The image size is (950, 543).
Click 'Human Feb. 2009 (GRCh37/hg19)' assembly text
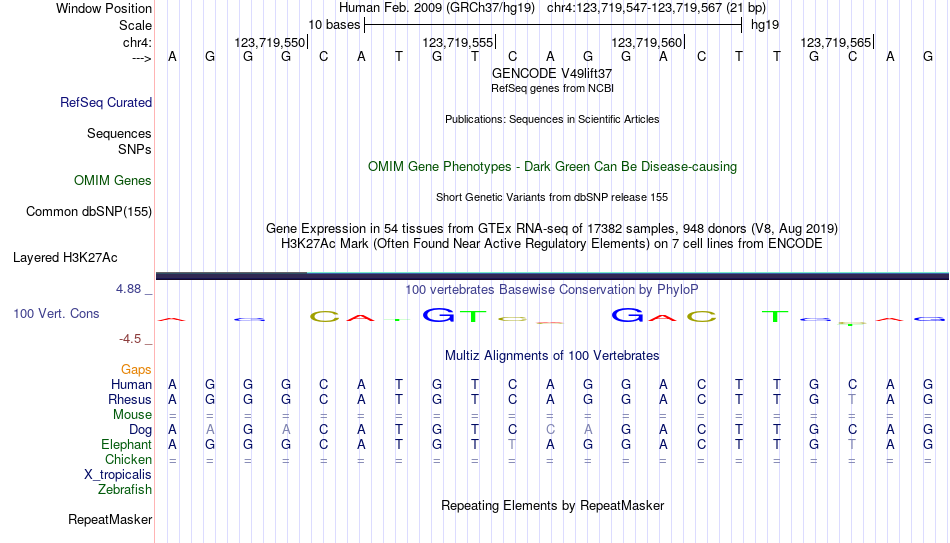pyautogui.click(x=437, y=8)
